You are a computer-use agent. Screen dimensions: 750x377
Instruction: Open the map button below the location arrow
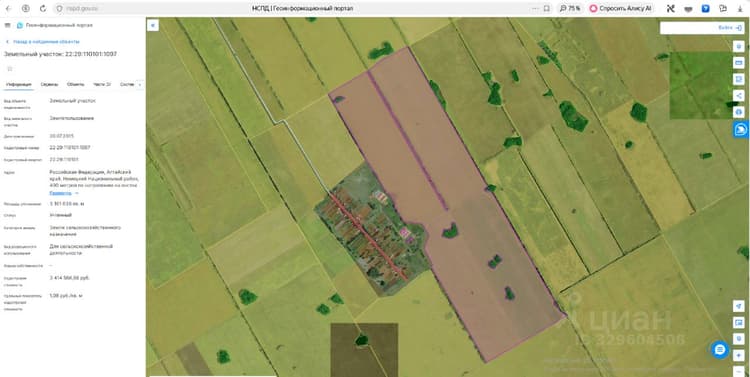coord(739,322)
